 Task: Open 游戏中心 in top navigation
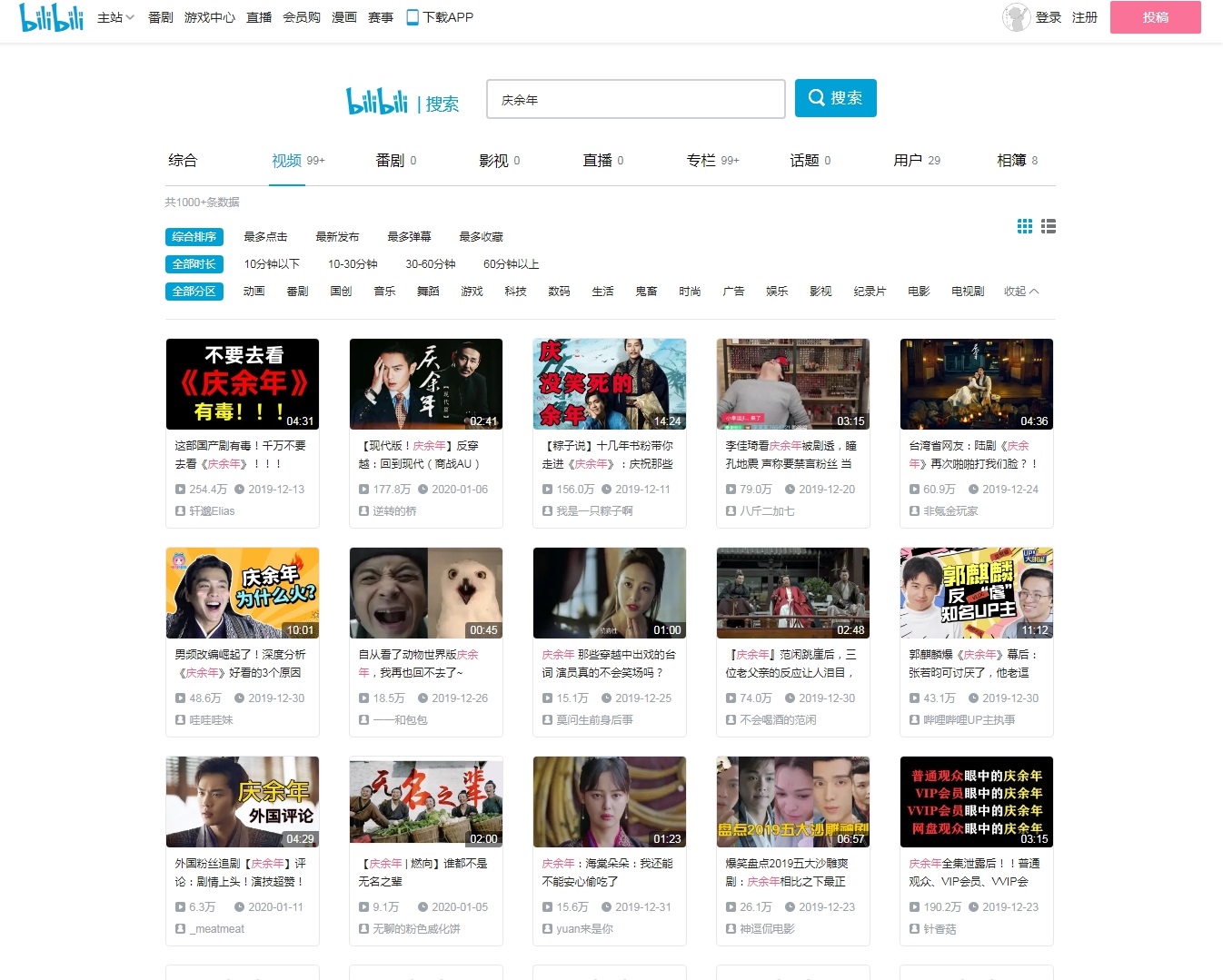click(x=210, y=17)
